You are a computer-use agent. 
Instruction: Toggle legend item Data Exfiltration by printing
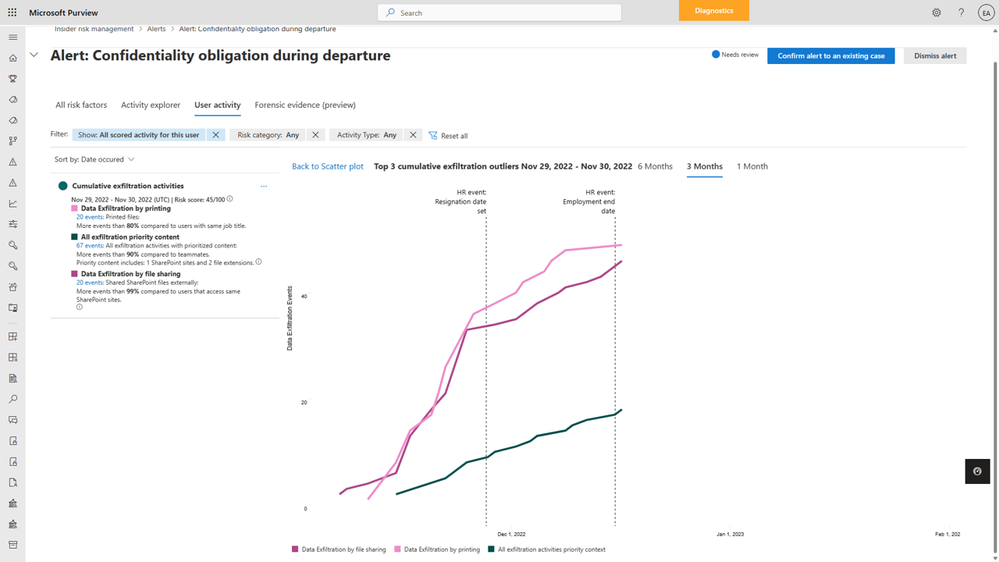coord(437,549)
